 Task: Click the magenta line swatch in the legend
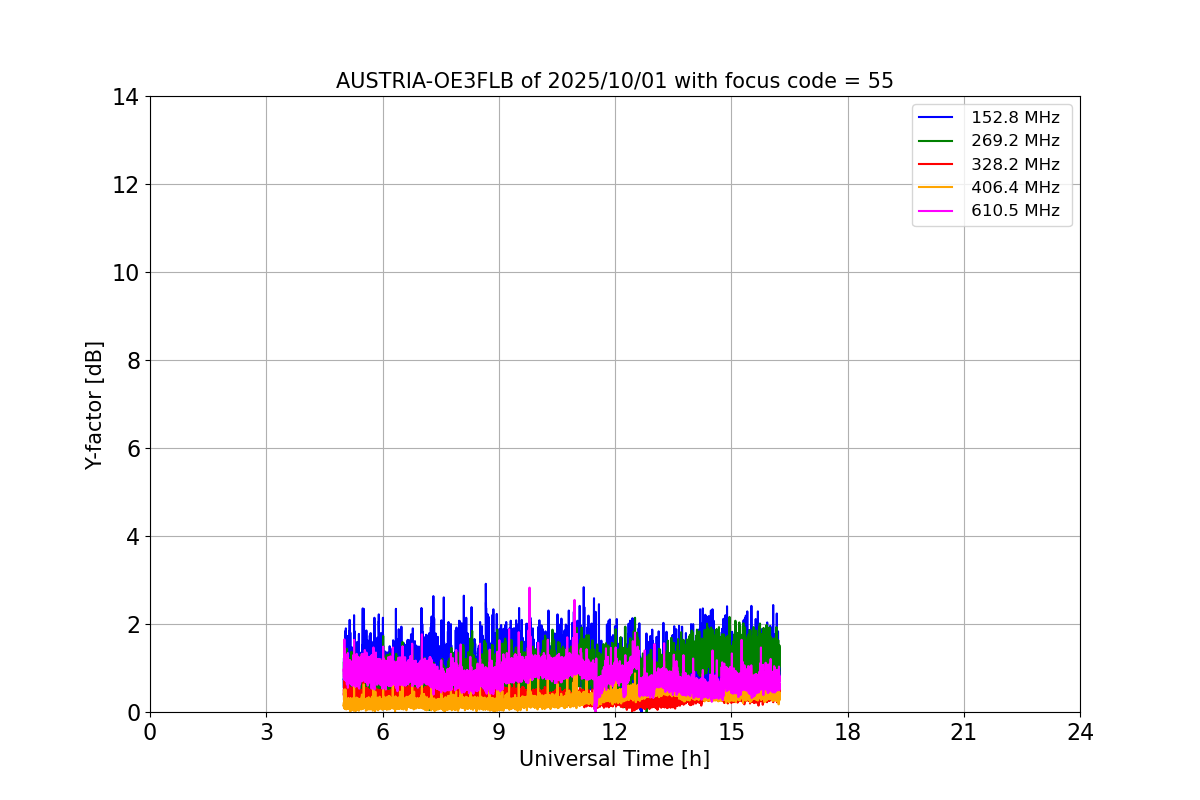point(936,211)
